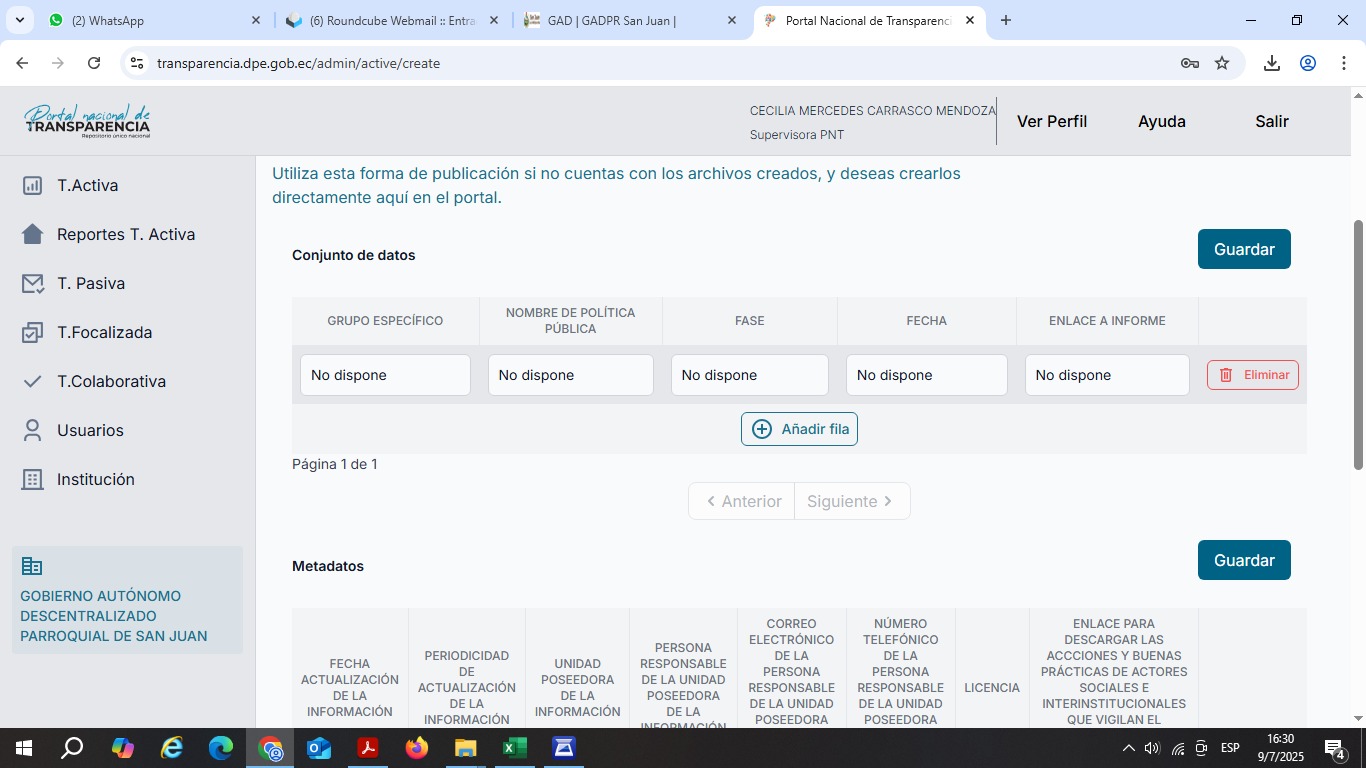Image resolution: width=1366 pixels, height=768 pixels.
Task: Click the browser reload page icon
Action: click(x=94, y=63)
